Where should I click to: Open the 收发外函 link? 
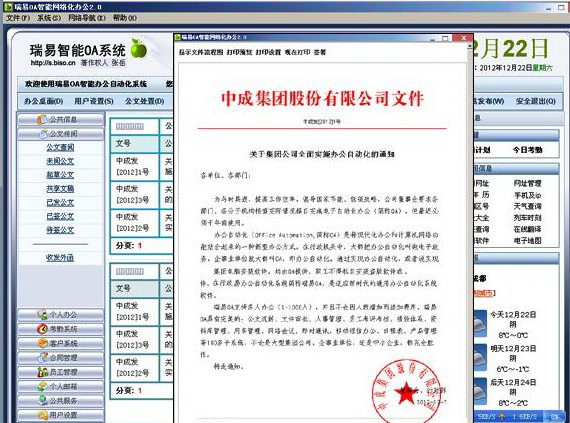coord(60,257)
